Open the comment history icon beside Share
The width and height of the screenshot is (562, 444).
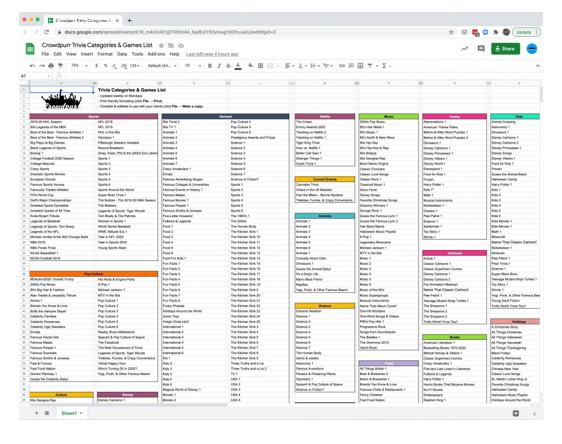[x=481, y=49]
